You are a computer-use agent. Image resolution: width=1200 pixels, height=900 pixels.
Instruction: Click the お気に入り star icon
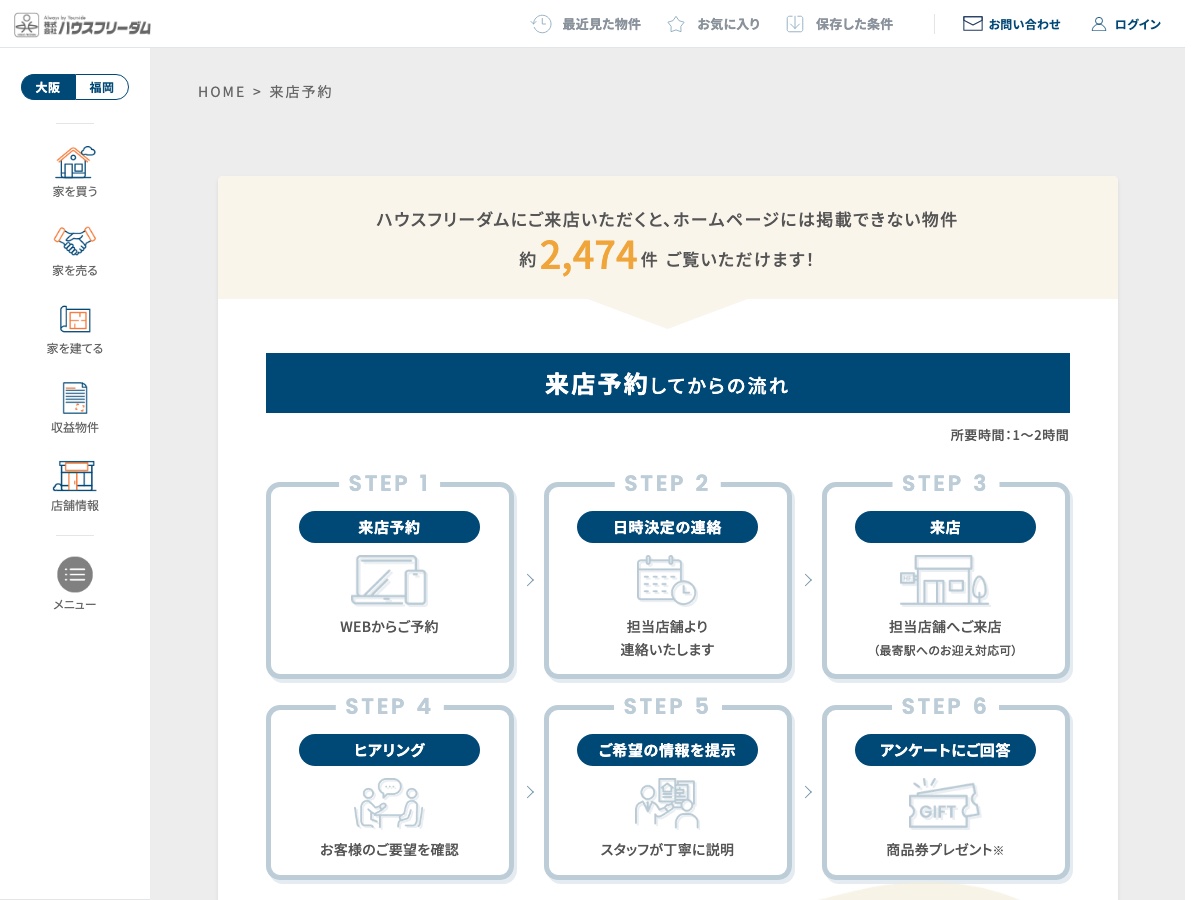click(676, 24)
